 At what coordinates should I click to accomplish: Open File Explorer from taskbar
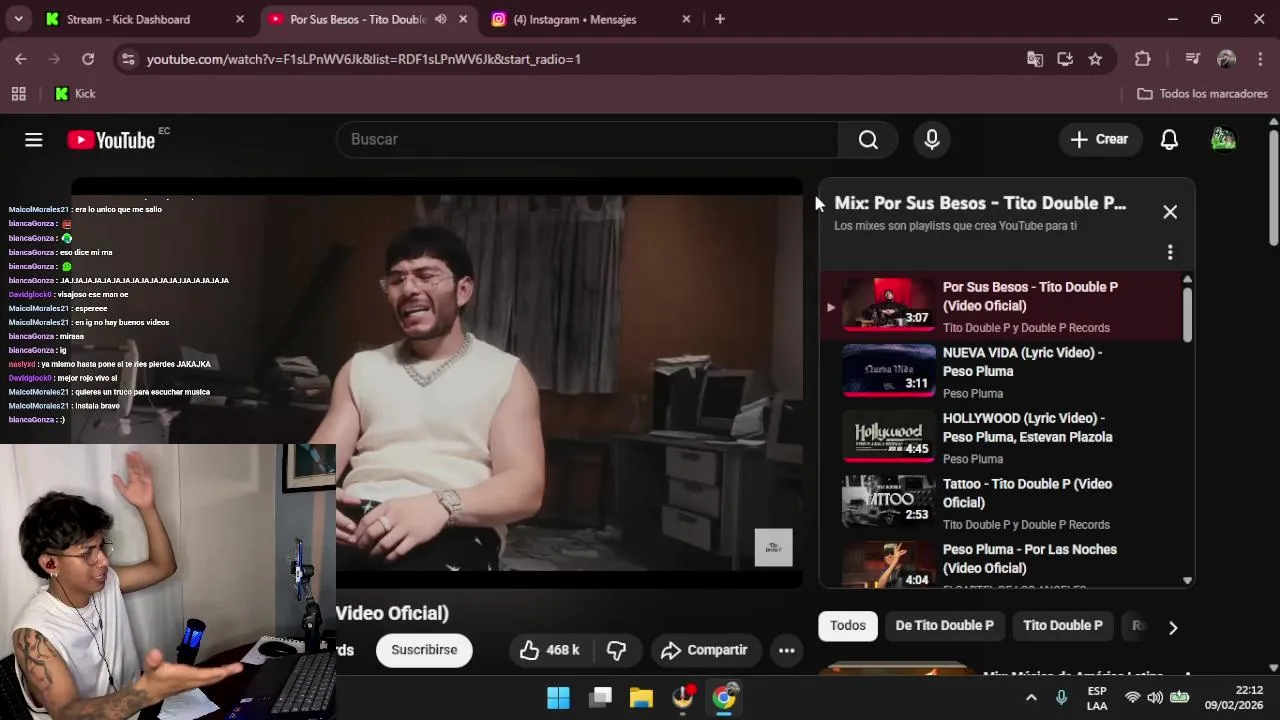pos(641,697)
